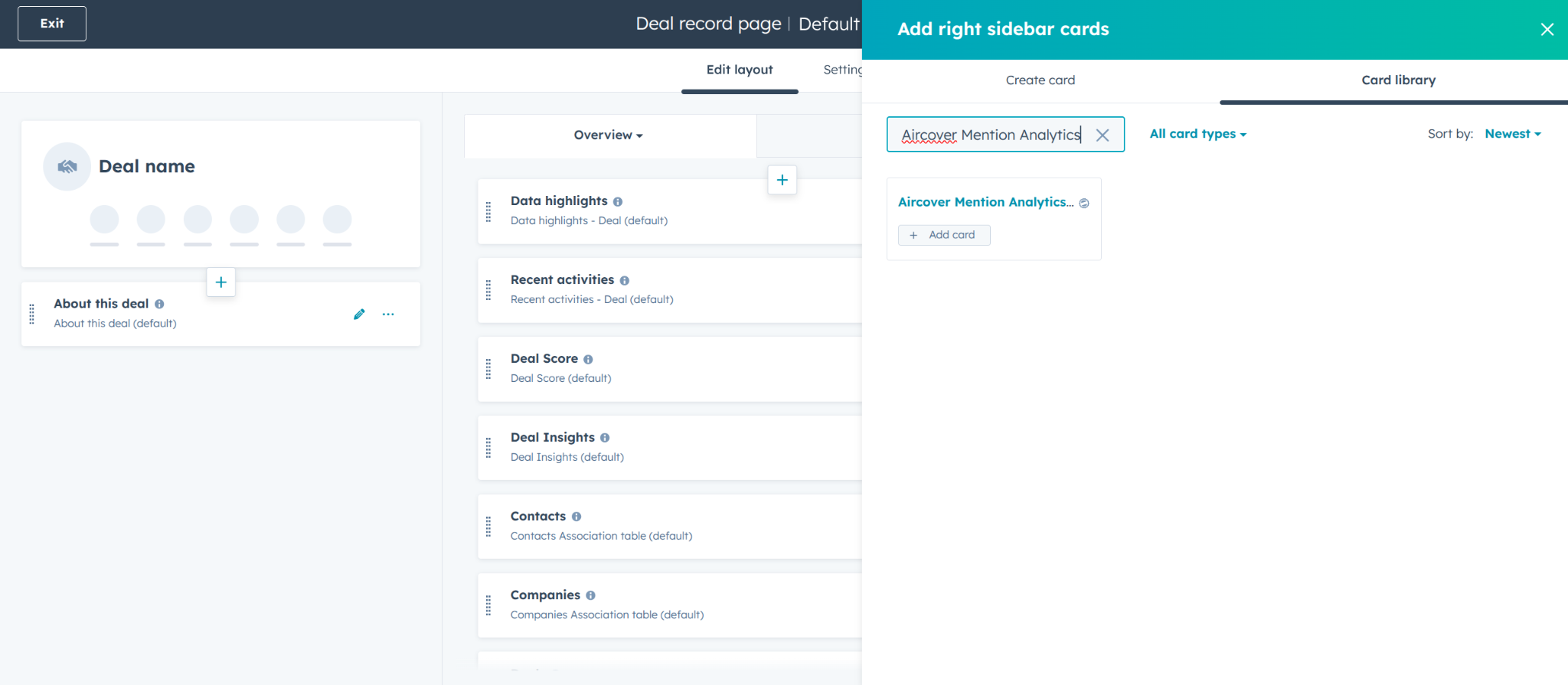Image resolution: width=1568 pixels, height=685 pixels.
Task: Click the edit pencil on About this deal
Action: pyautogui.click(x=359, y=314)
